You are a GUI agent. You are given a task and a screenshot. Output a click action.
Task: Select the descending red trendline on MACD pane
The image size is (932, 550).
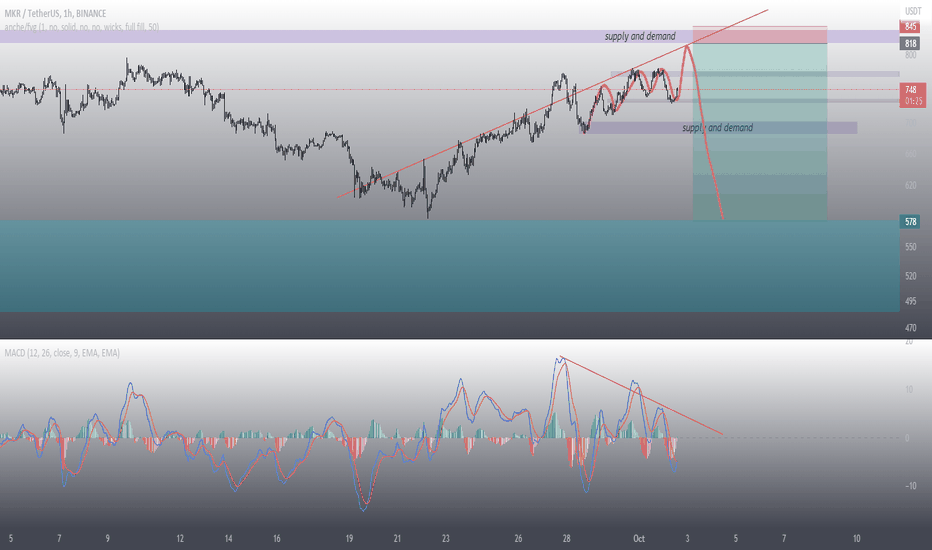[642, 395]
